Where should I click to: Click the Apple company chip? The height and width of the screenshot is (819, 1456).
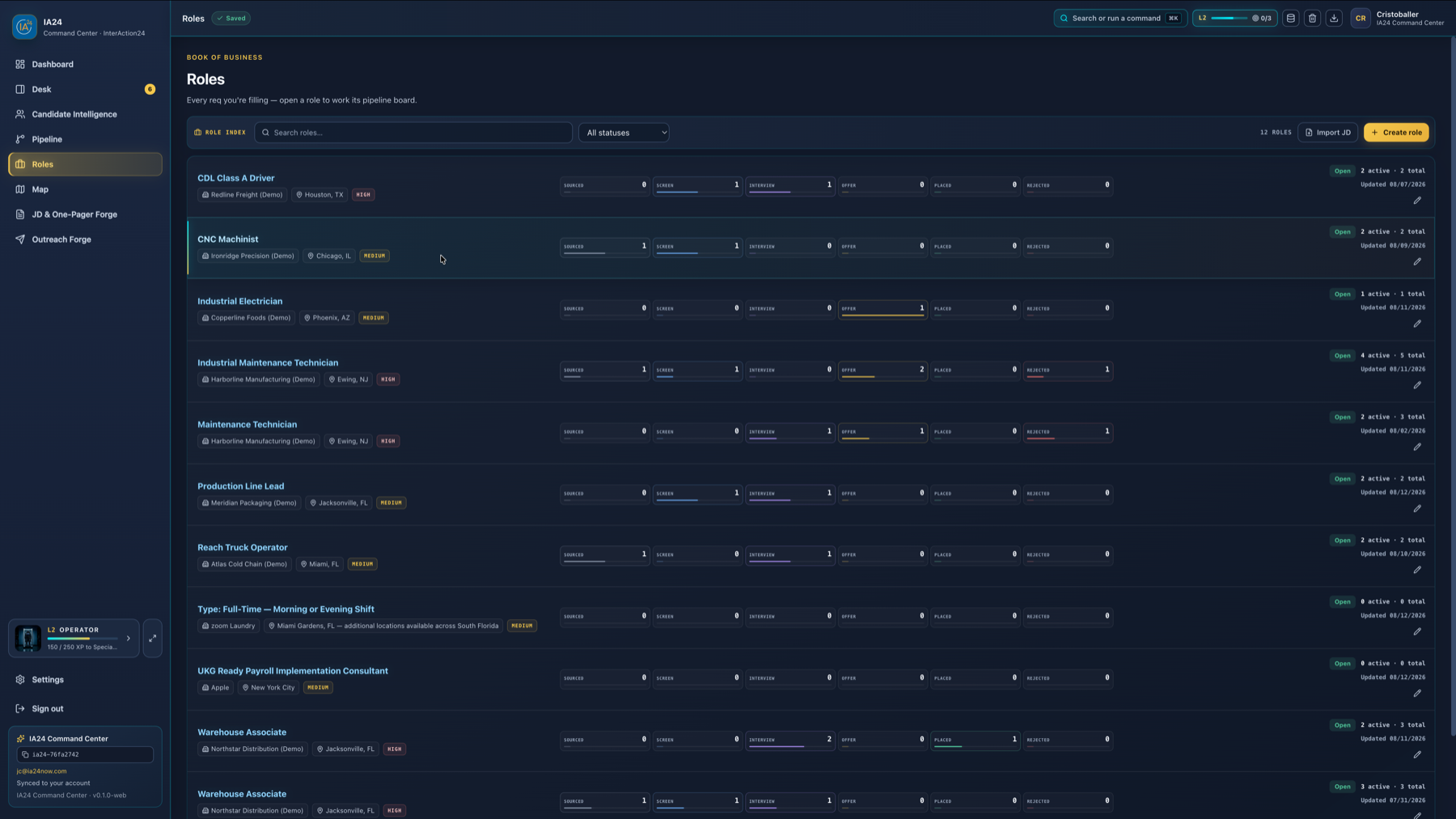pos(216,688)
